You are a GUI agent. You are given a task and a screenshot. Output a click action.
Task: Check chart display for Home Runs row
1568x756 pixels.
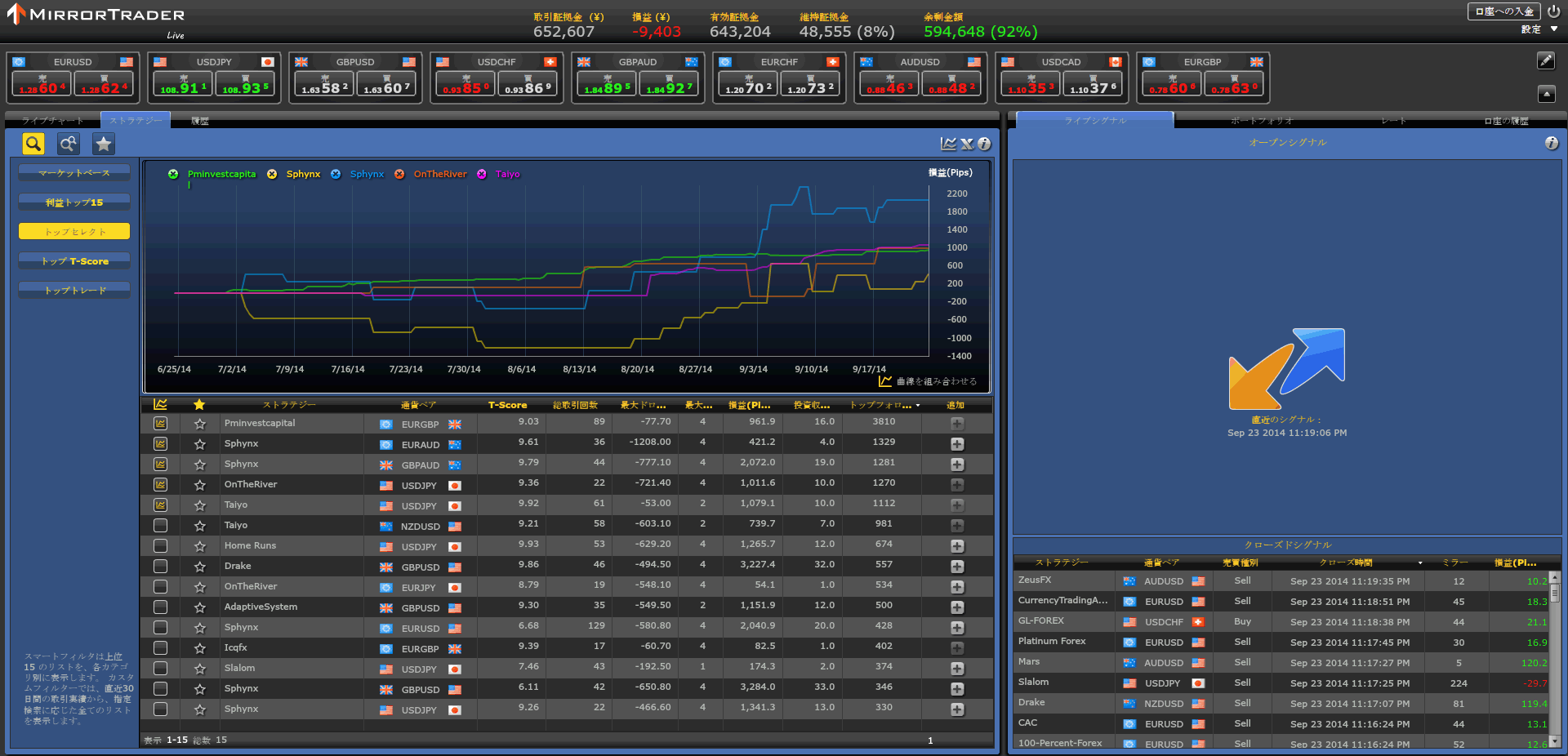(x=160, y=546)
